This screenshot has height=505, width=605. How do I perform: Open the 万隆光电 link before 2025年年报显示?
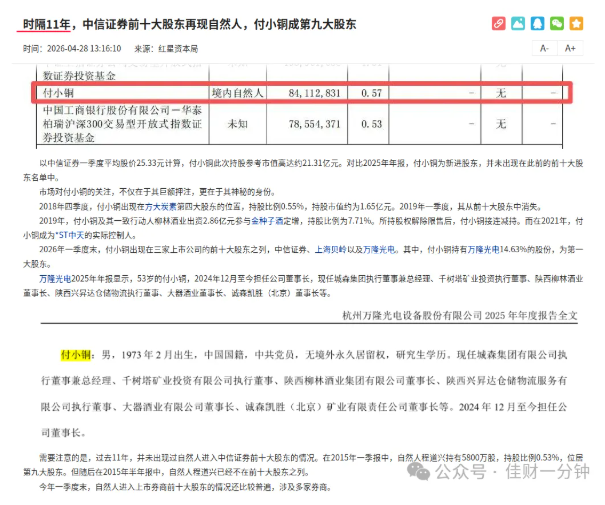tap(55, 279)
